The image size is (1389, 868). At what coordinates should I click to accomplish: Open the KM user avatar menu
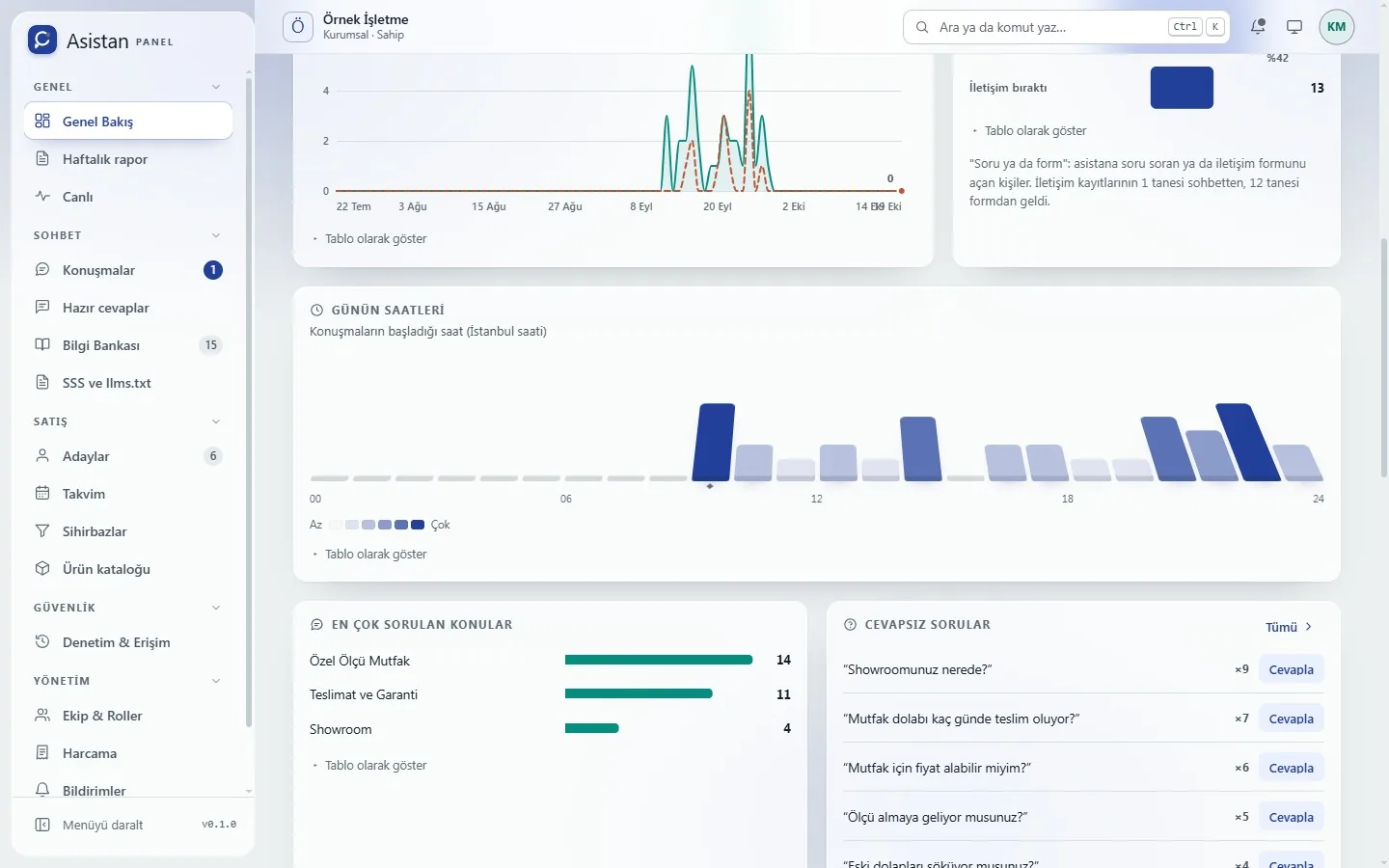[x=1337, y=27]
